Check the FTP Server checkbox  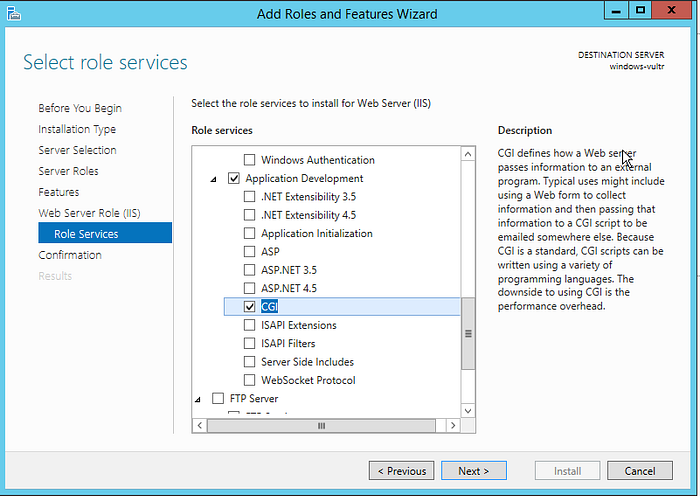point(218,398)
